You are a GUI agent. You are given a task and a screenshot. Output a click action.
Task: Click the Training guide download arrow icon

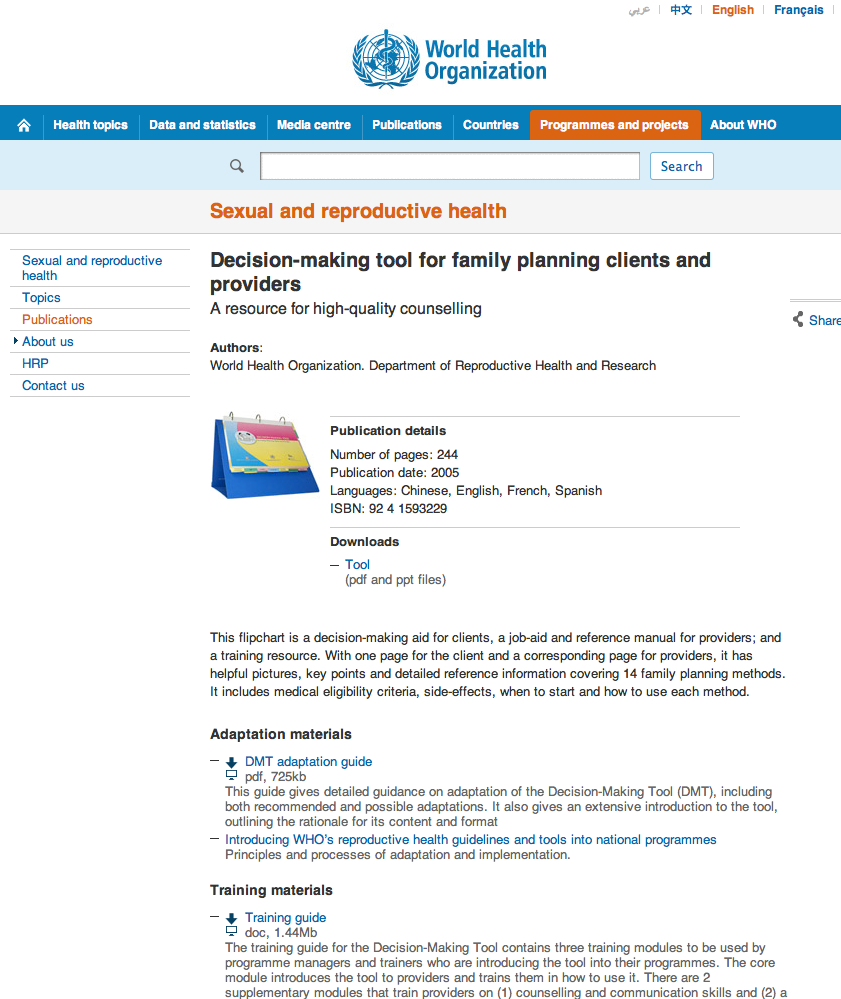231,918
